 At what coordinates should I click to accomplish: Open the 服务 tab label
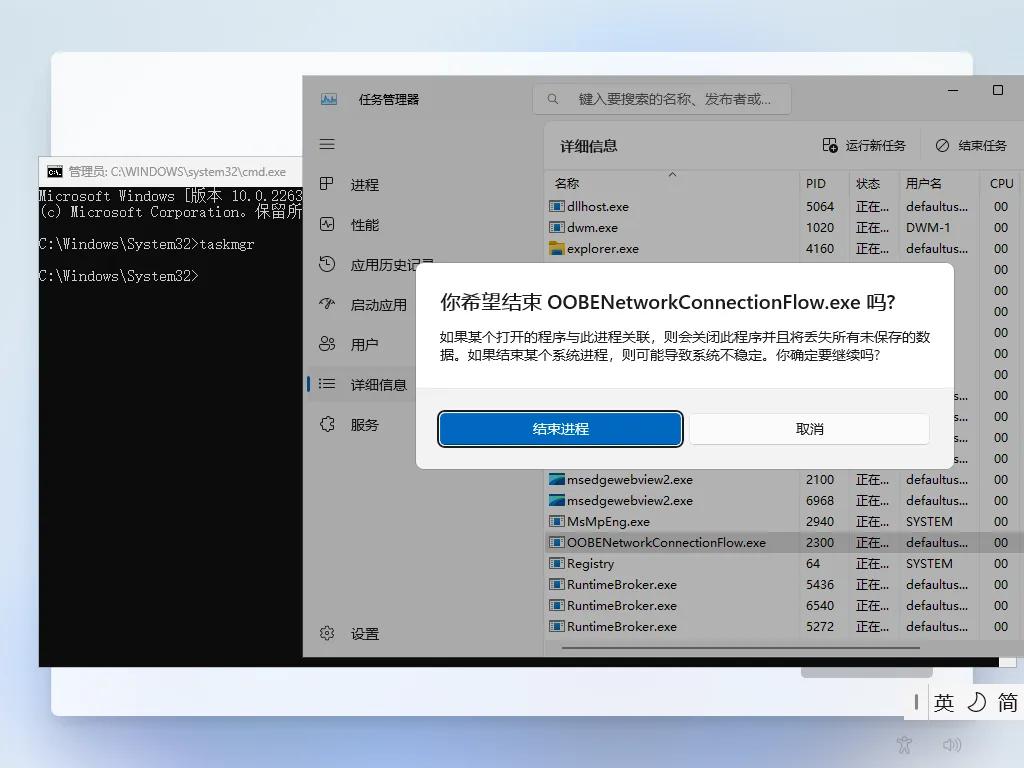pos(364,425)
